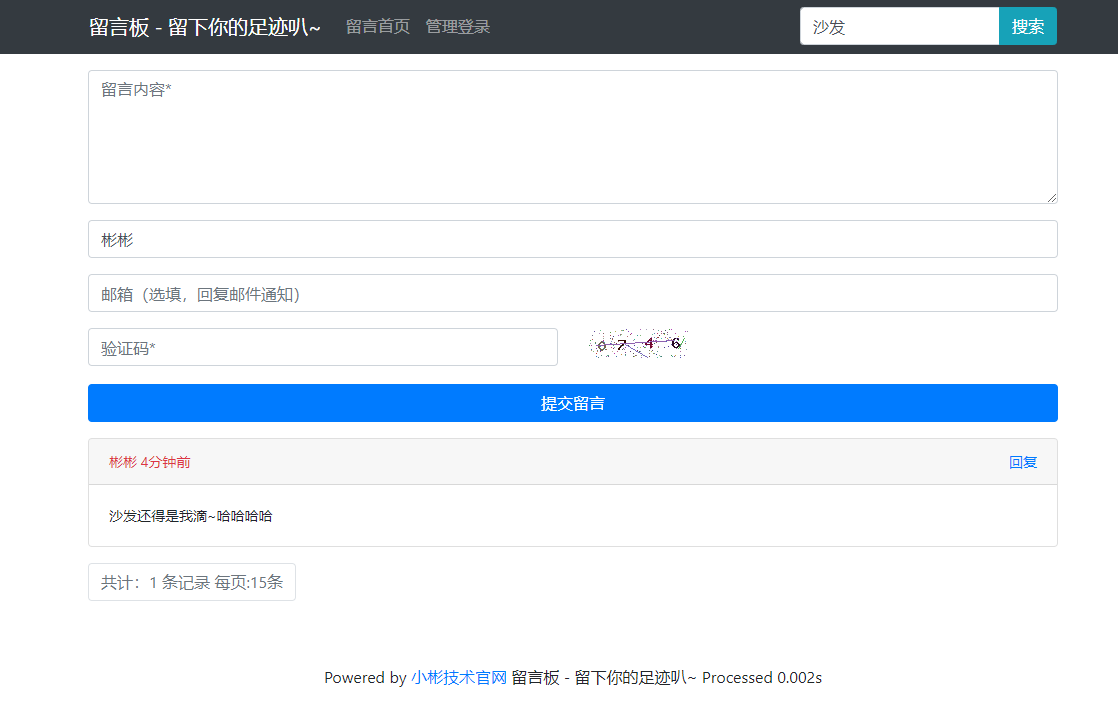Grab the resize handle of the message textarea
The width and height of the screenshot is (1118, 713).
point(1051,198)
